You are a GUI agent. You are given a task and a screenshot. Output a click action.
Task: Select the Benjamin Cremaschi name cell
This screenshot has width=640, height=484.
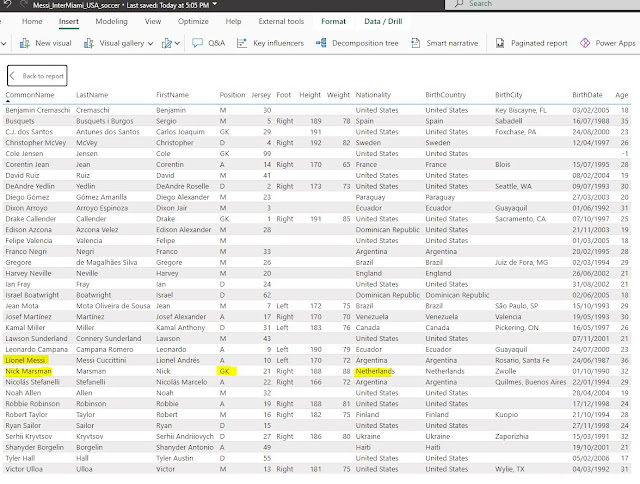(38, 110)
